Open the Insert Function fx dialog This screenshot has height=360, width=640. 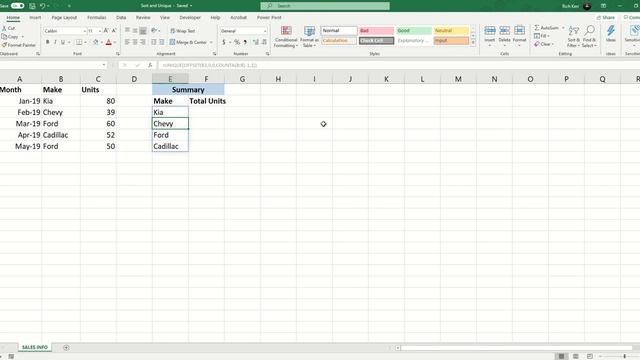[150, 65]
